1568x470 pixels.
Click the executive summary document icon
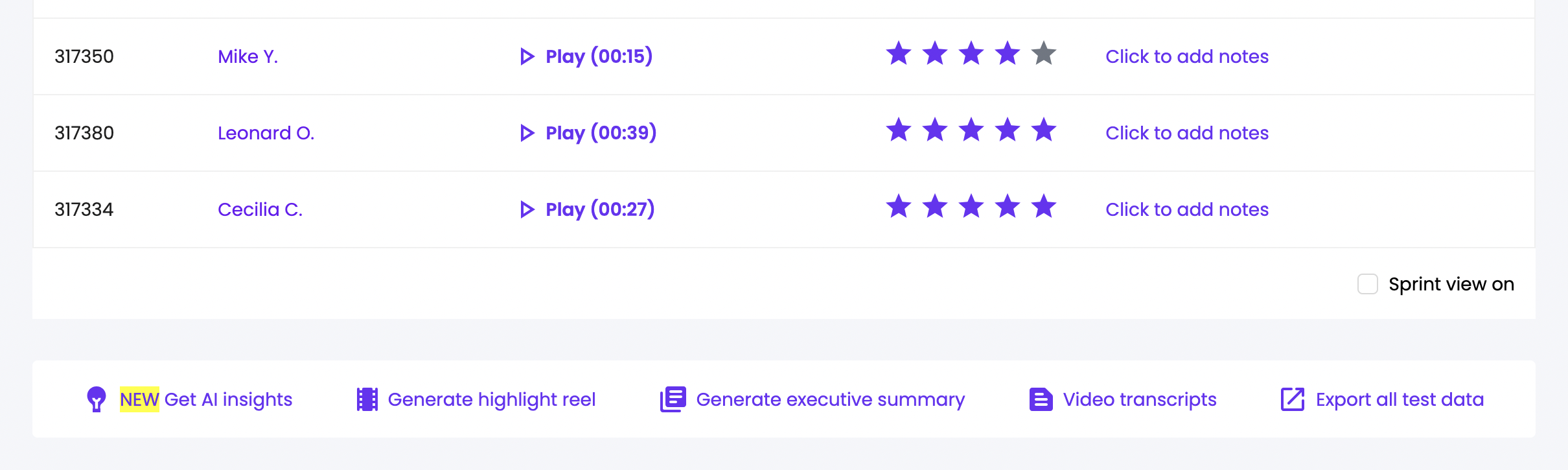pos(673,399)
